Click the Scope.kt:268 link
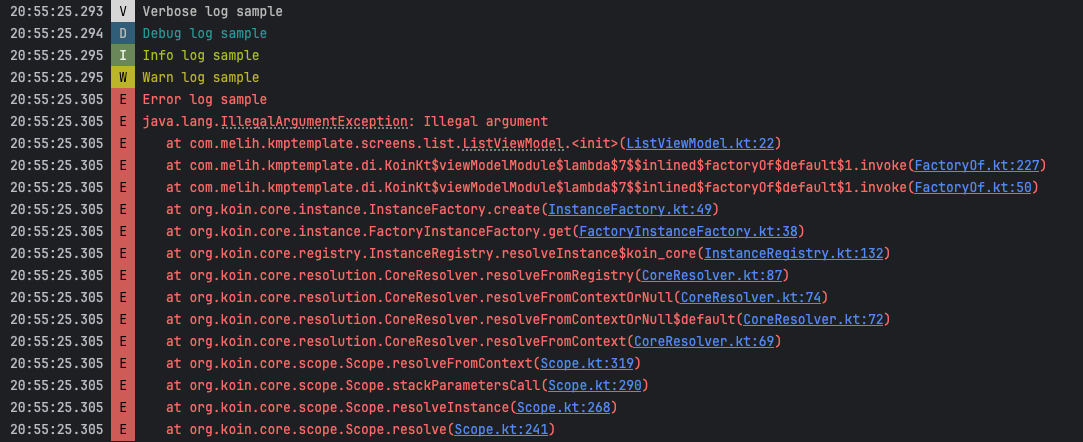Viewport: 1083px width, 442px height. tap(563, 408)
